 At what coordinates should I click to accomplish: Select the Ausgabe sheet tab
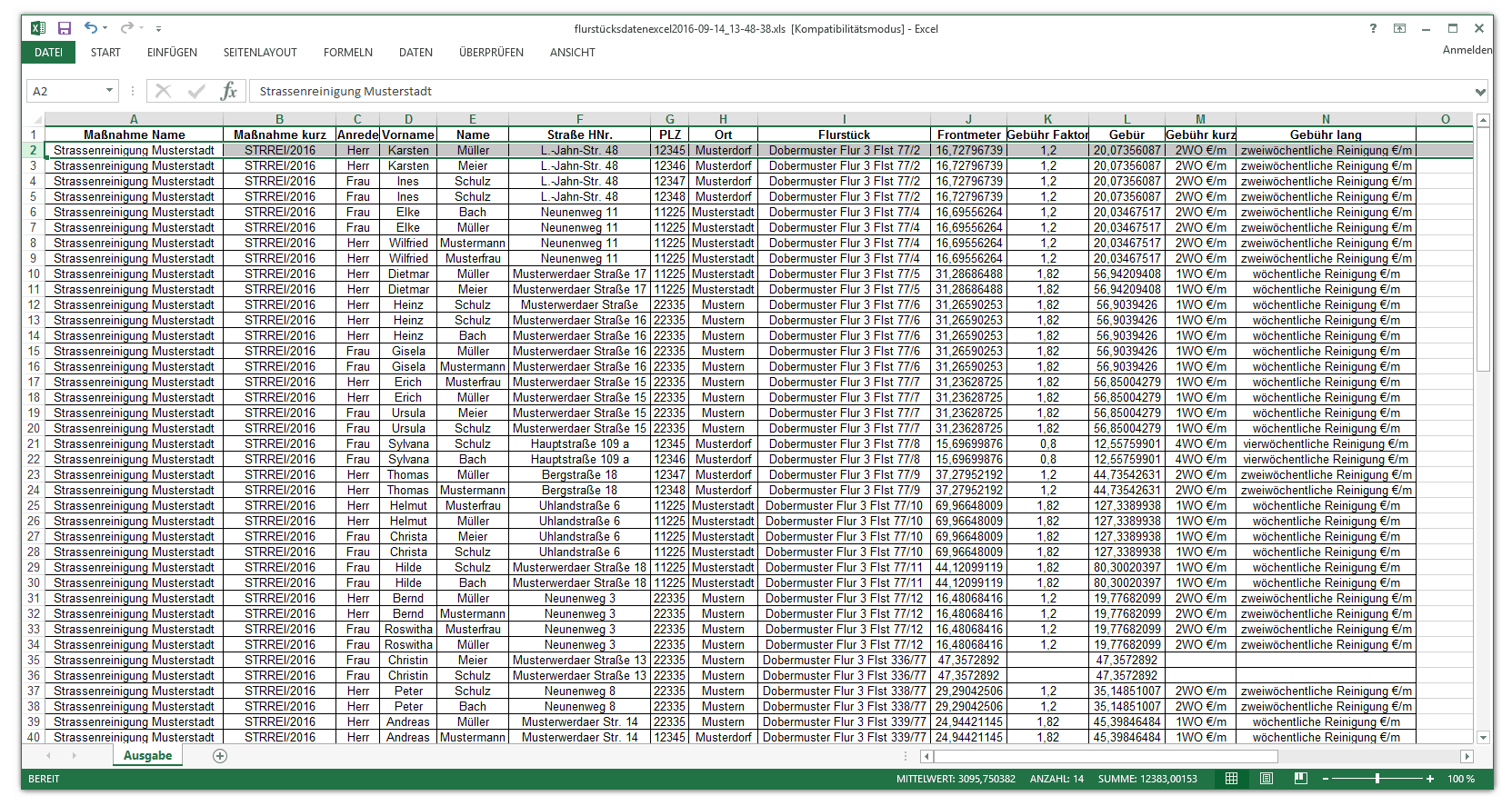(x=147, y=756)
